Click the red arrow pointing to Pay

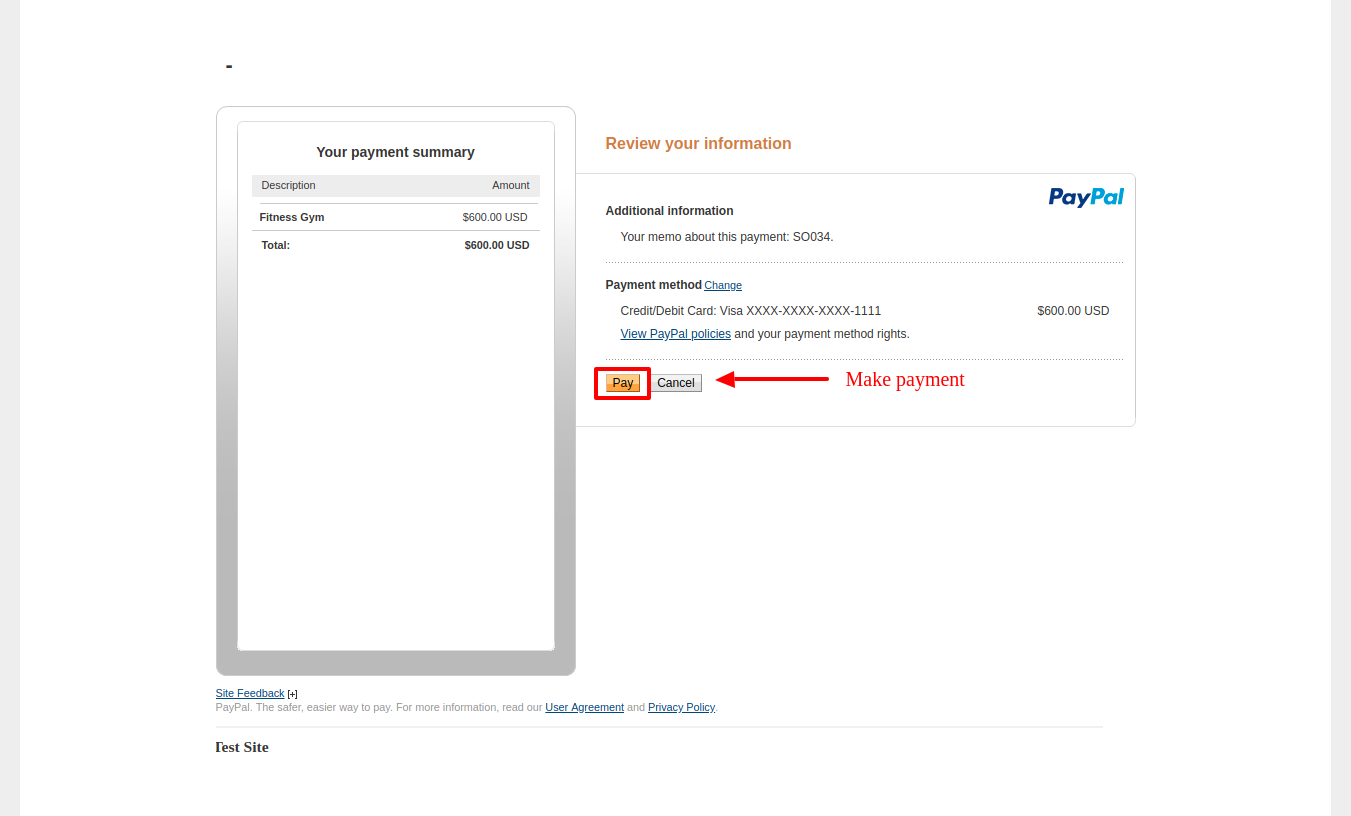[772, 379]
